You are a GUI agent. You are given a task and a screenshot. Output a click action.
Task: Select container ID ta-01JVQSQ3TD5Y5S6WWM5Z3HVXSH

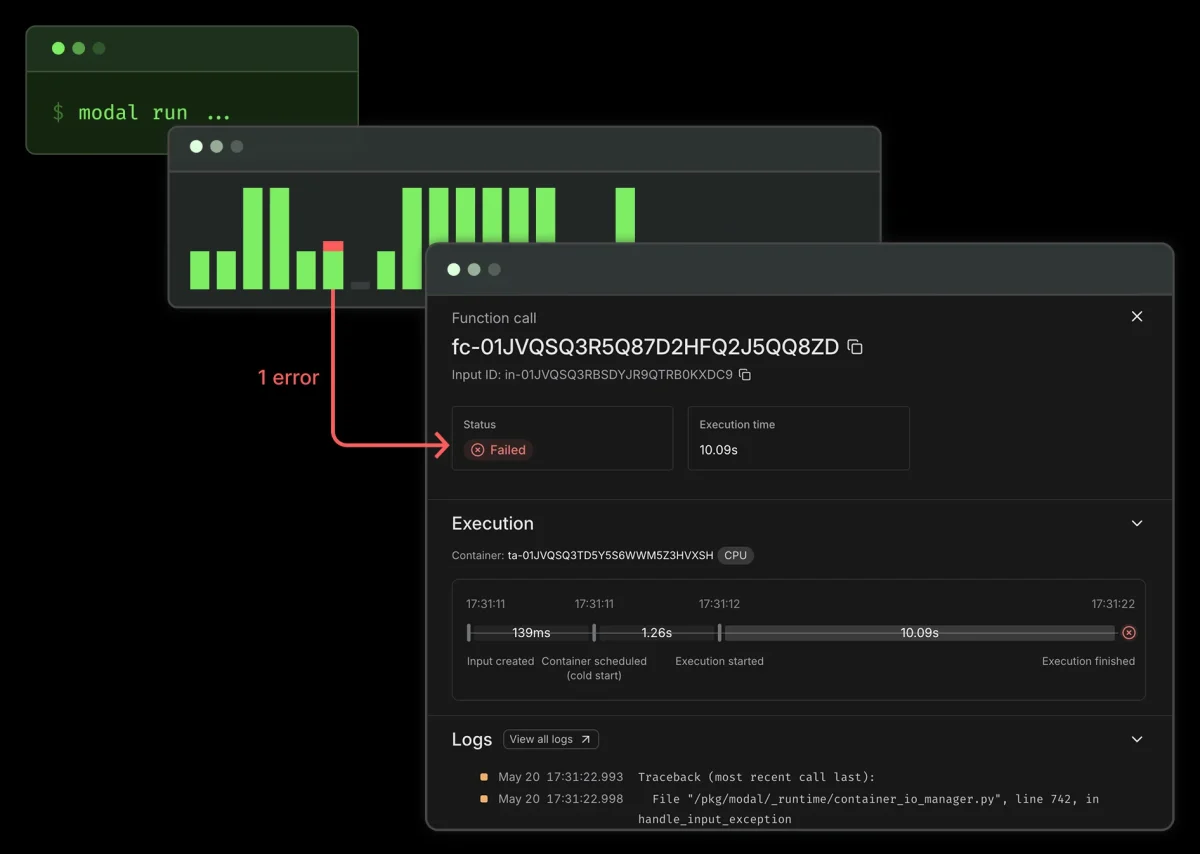610,555
